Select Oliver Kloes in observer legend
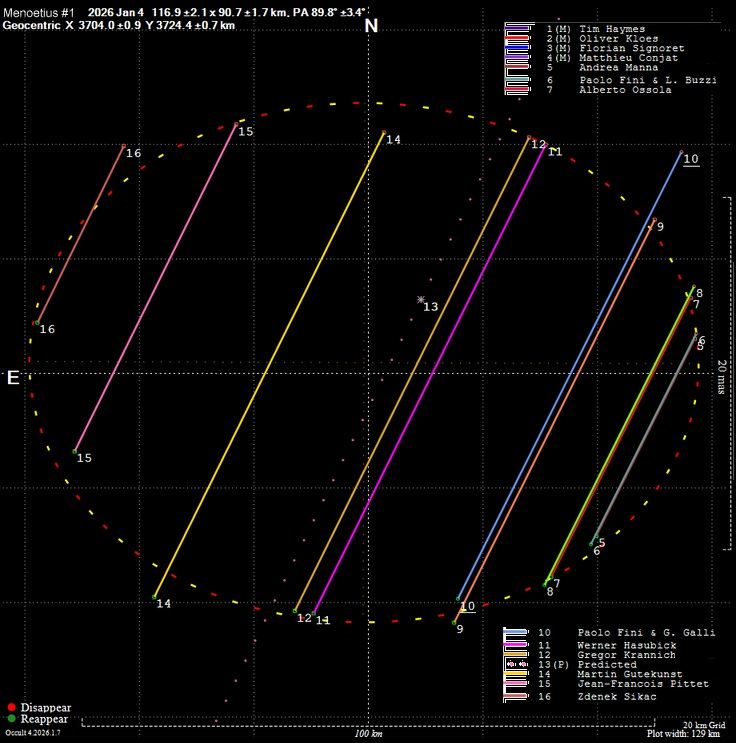Image resolution: width=736 pixels, height=743 pixels. [x=613, y=39]
